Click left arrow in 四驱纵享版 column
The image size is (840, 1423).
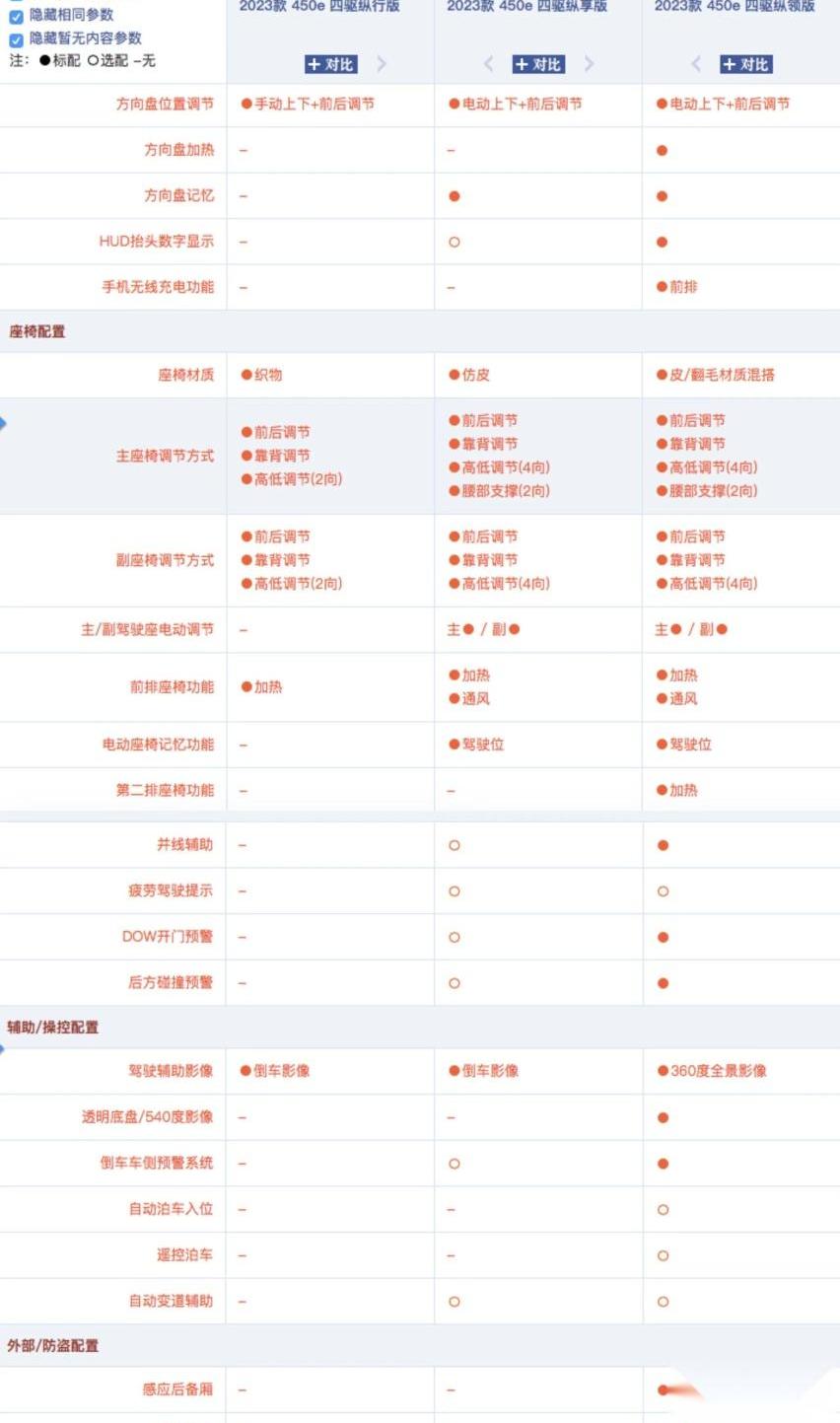pos(488,64)
